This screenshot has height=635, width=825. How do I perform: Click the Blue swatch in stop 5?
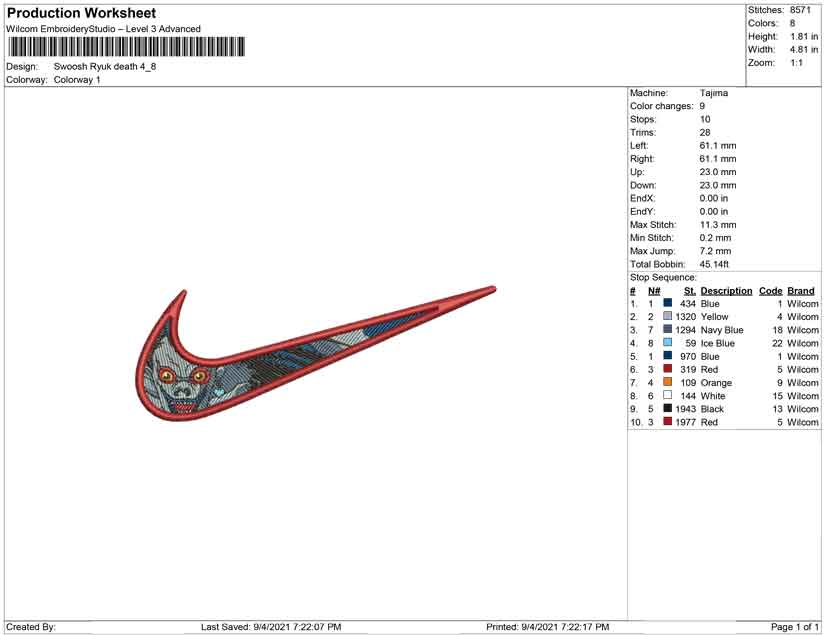point(668,356)
